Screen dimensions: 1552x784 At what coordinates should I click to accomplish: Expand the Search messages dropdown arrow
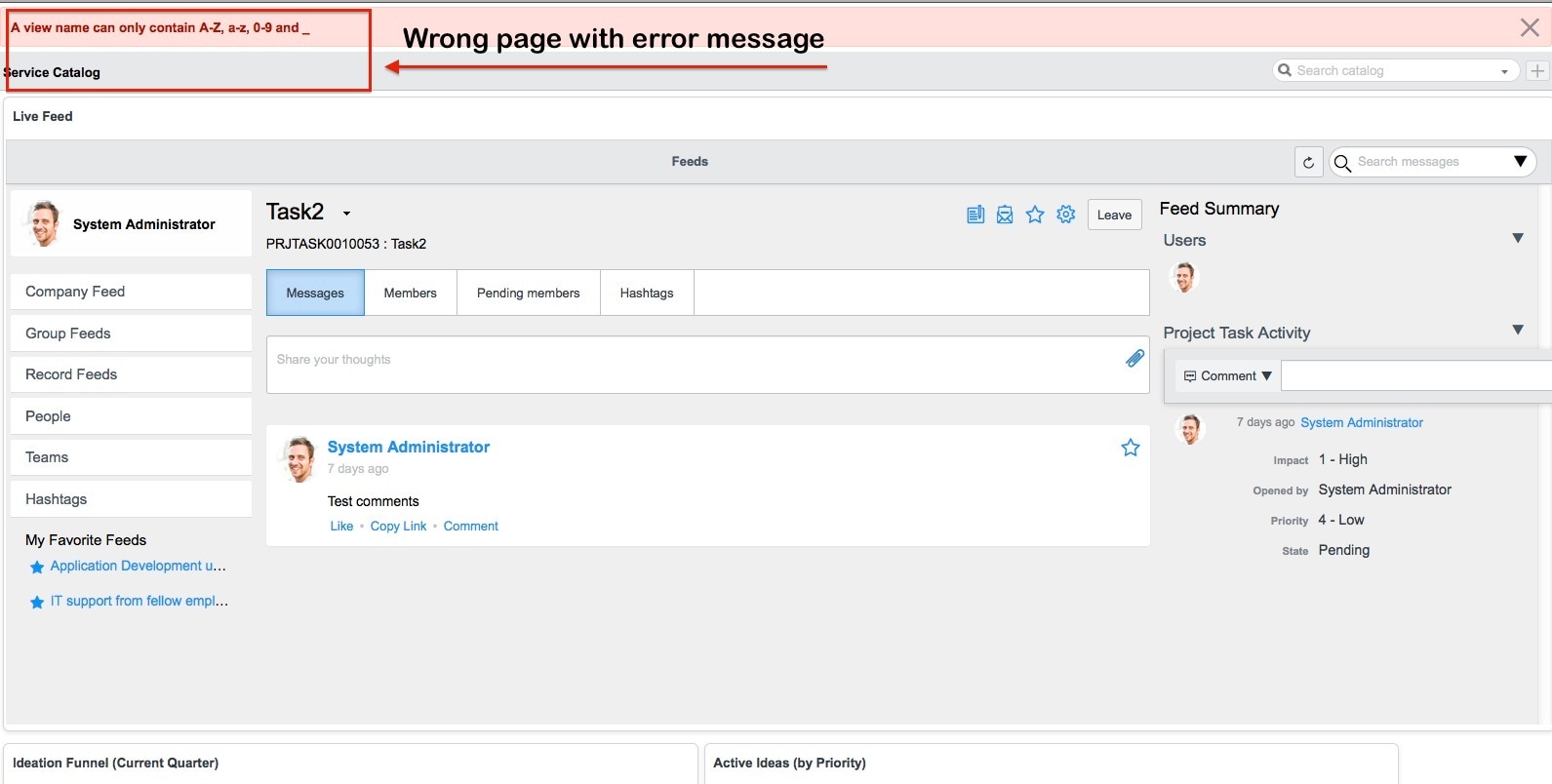[1520, 162]
